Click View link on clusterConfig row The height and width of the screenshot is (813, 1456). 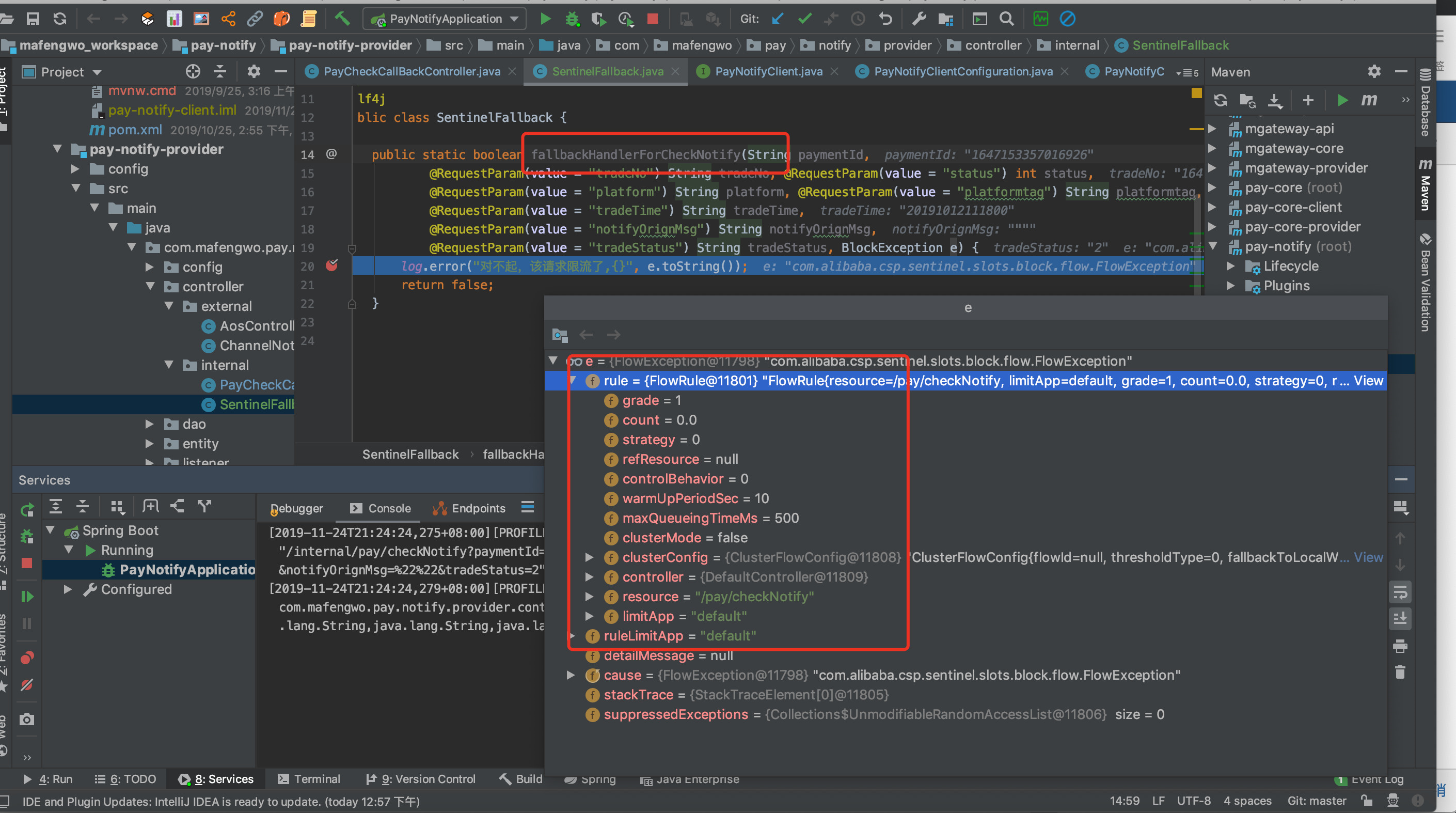click(1368, 557)
